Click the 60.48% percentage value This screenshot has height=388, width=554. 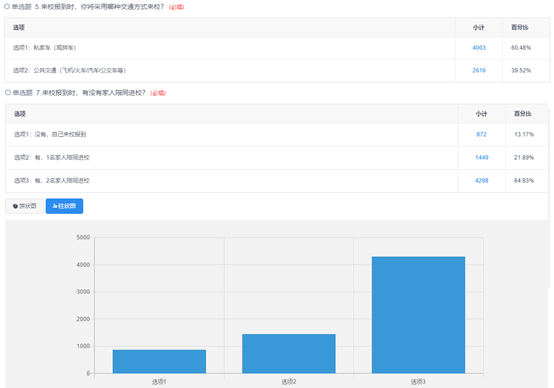tap(521, 48)
